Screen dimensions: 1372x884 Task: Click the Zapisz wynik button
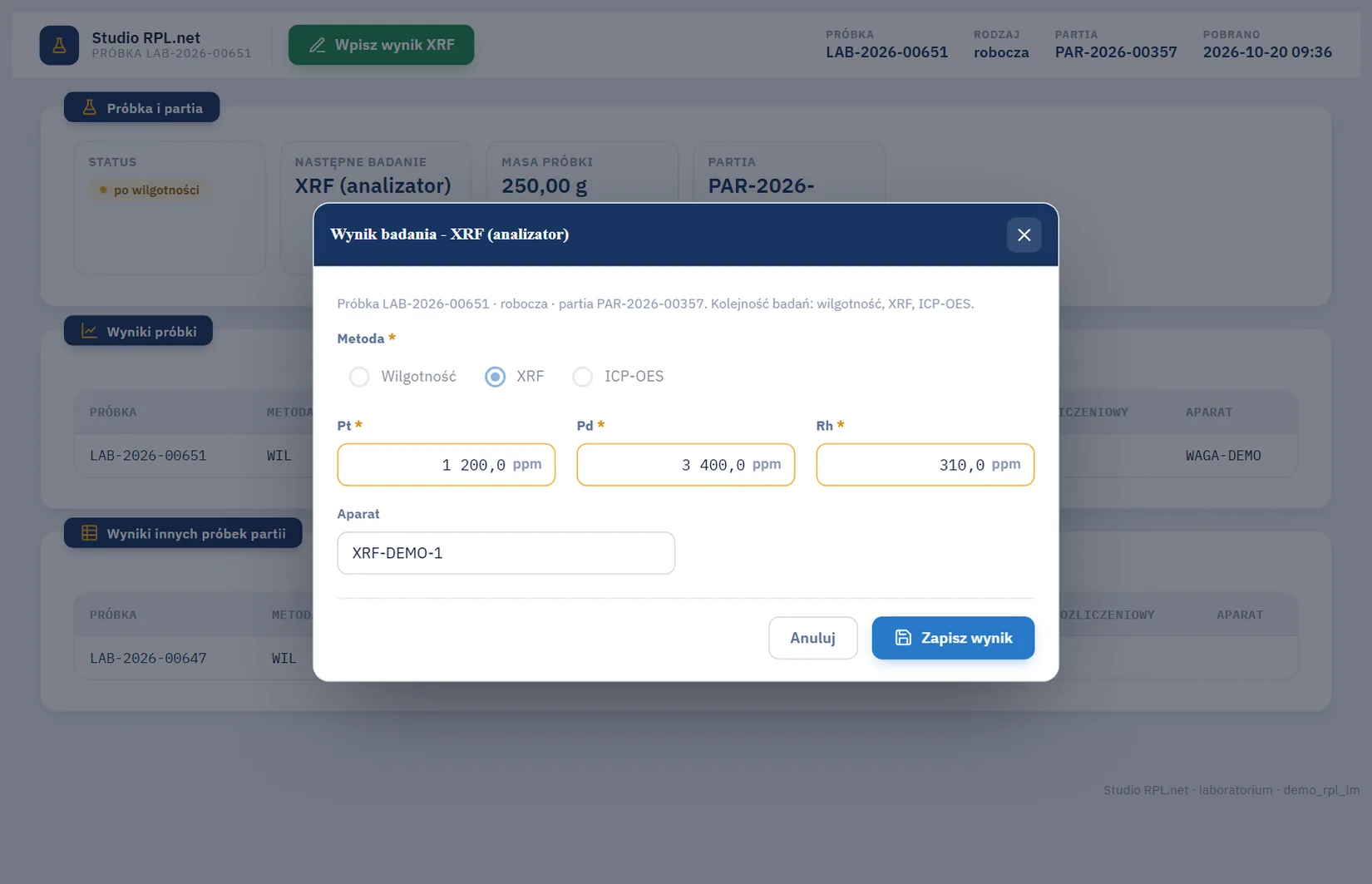(x=953, y=638)
